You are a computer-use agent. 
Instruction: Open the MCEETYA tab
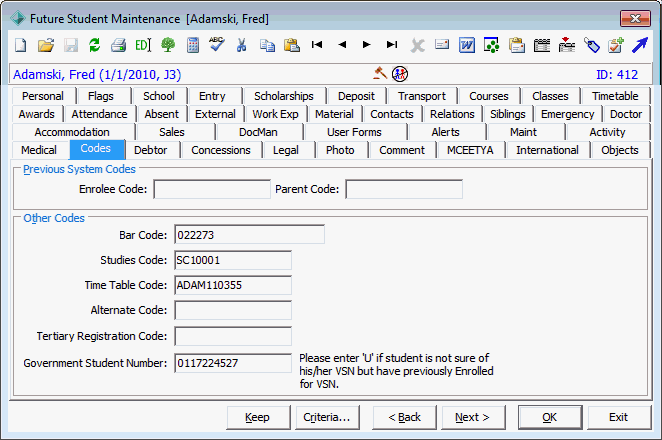[470, 150]
